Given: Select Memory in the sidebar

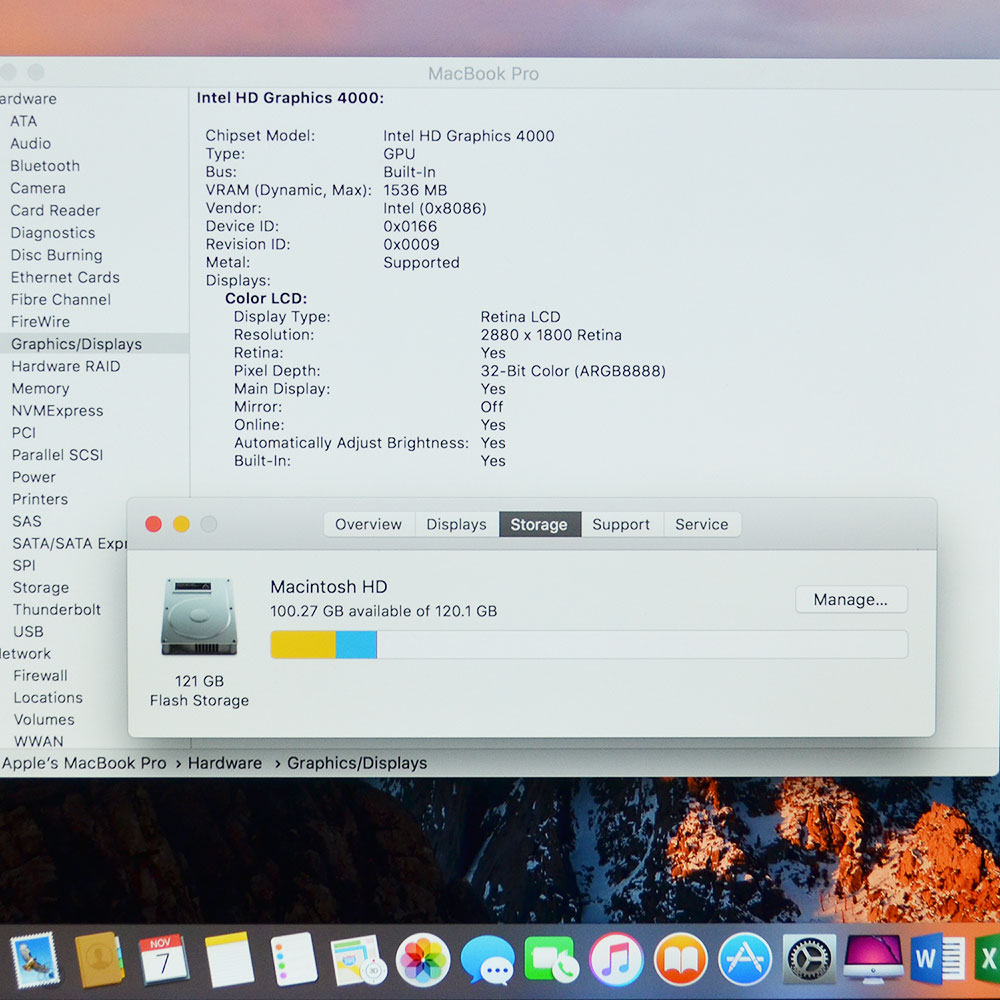Looking at the screenshot, I should pyautogui.click(x=41, y=389).
